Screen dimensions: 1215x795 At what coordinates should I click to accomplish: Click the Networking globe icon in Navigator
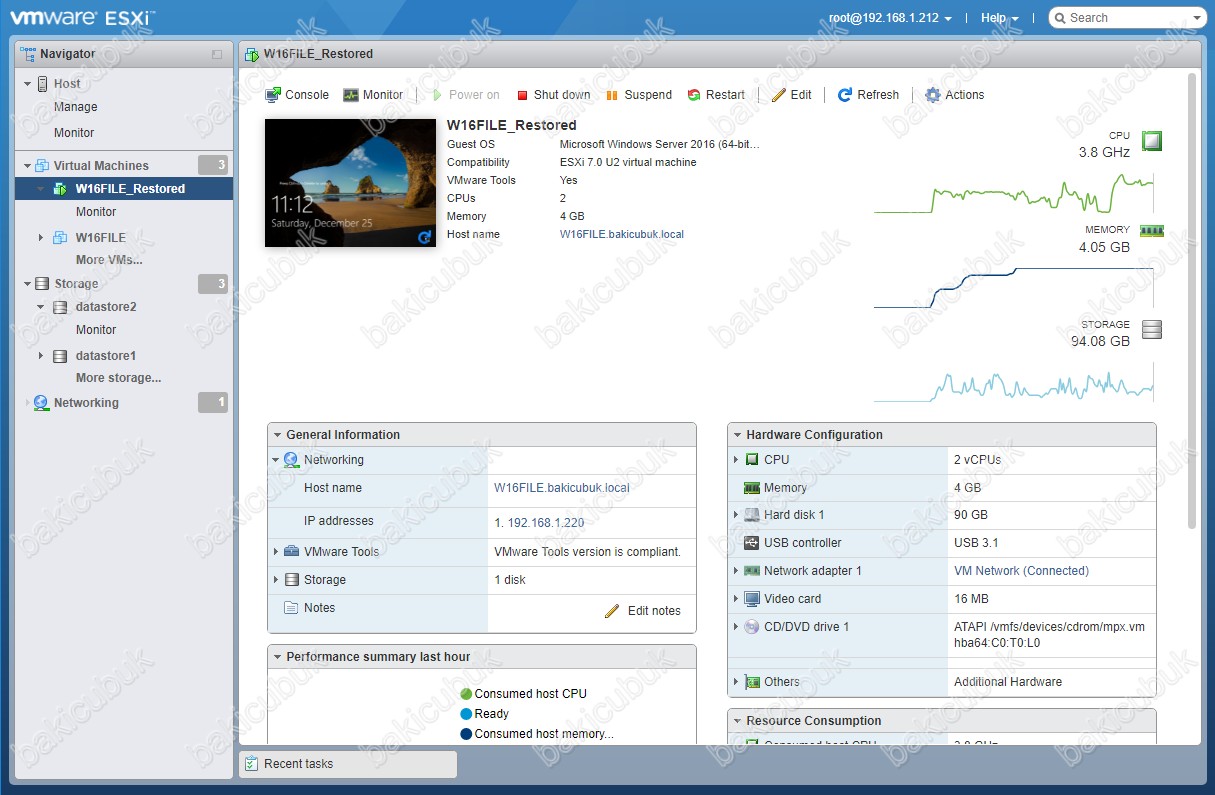tap(41, 403)
